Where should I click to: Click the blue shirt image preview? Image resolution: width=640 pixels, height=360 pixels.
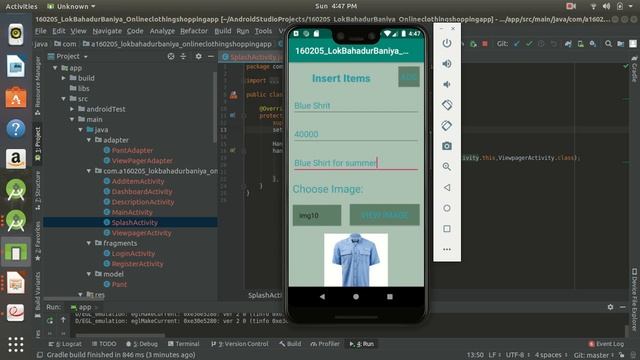tap(356, 260)
